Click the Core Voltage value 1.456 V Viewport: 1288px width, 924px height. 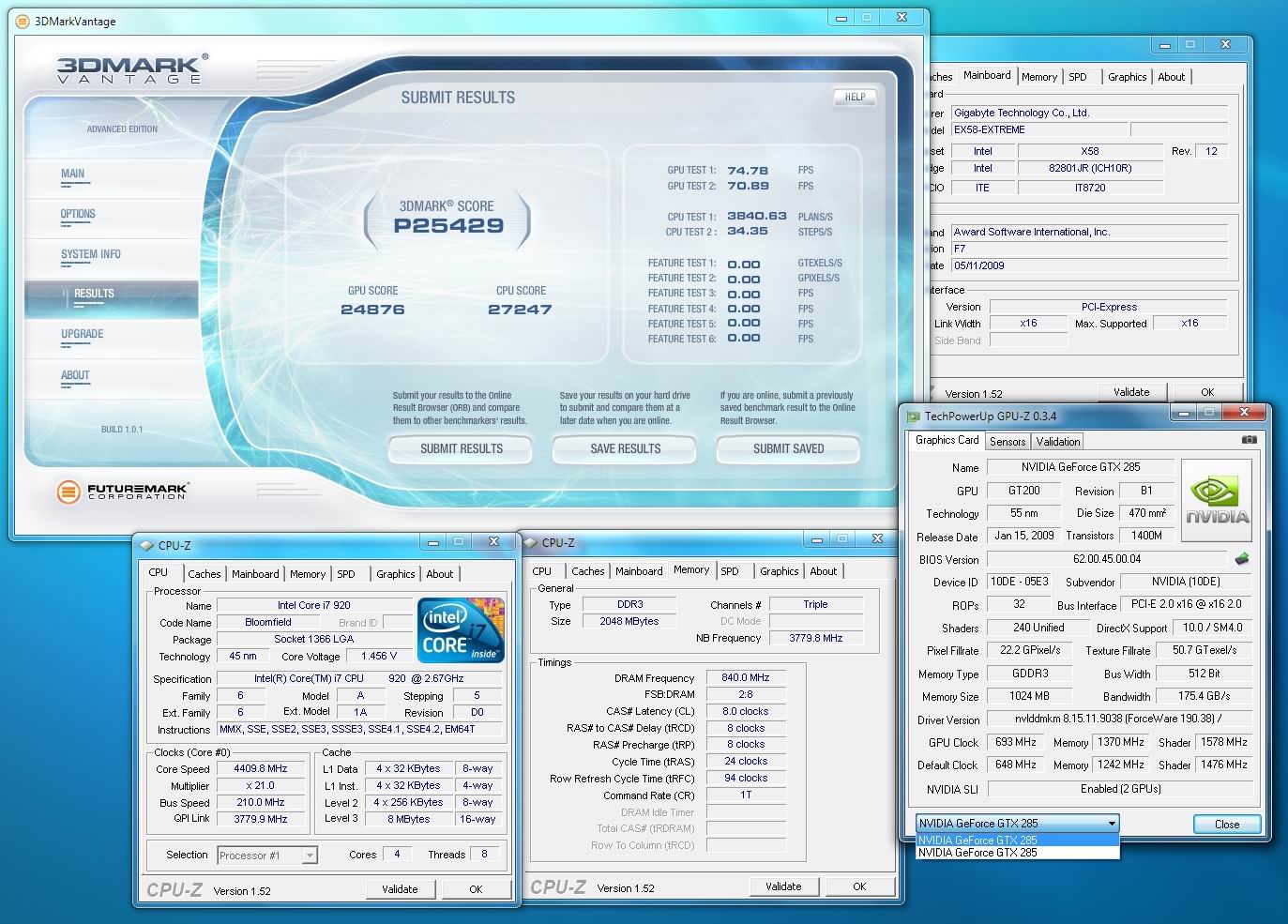(x=379, y=656)
